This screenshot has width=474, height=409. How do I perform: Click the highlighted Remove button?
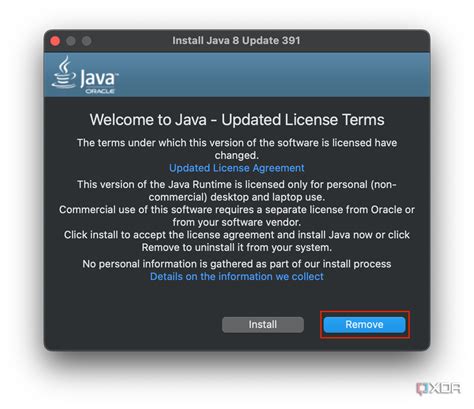click(365, 325)
